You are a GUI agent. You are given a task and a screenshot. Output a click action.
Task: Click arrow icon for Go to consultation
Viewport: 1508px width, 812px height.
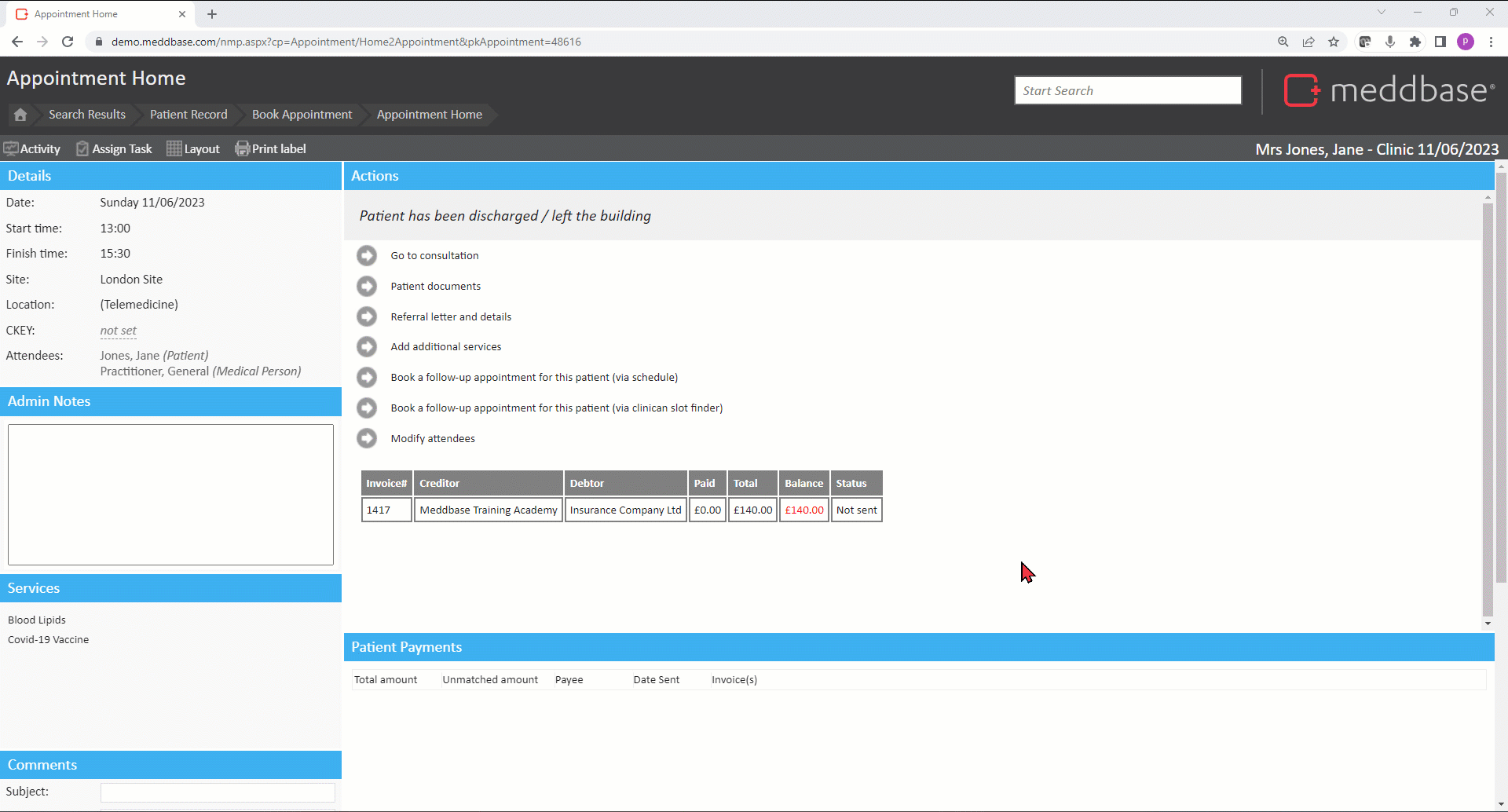pyautogui.click(x=367, y=255)
